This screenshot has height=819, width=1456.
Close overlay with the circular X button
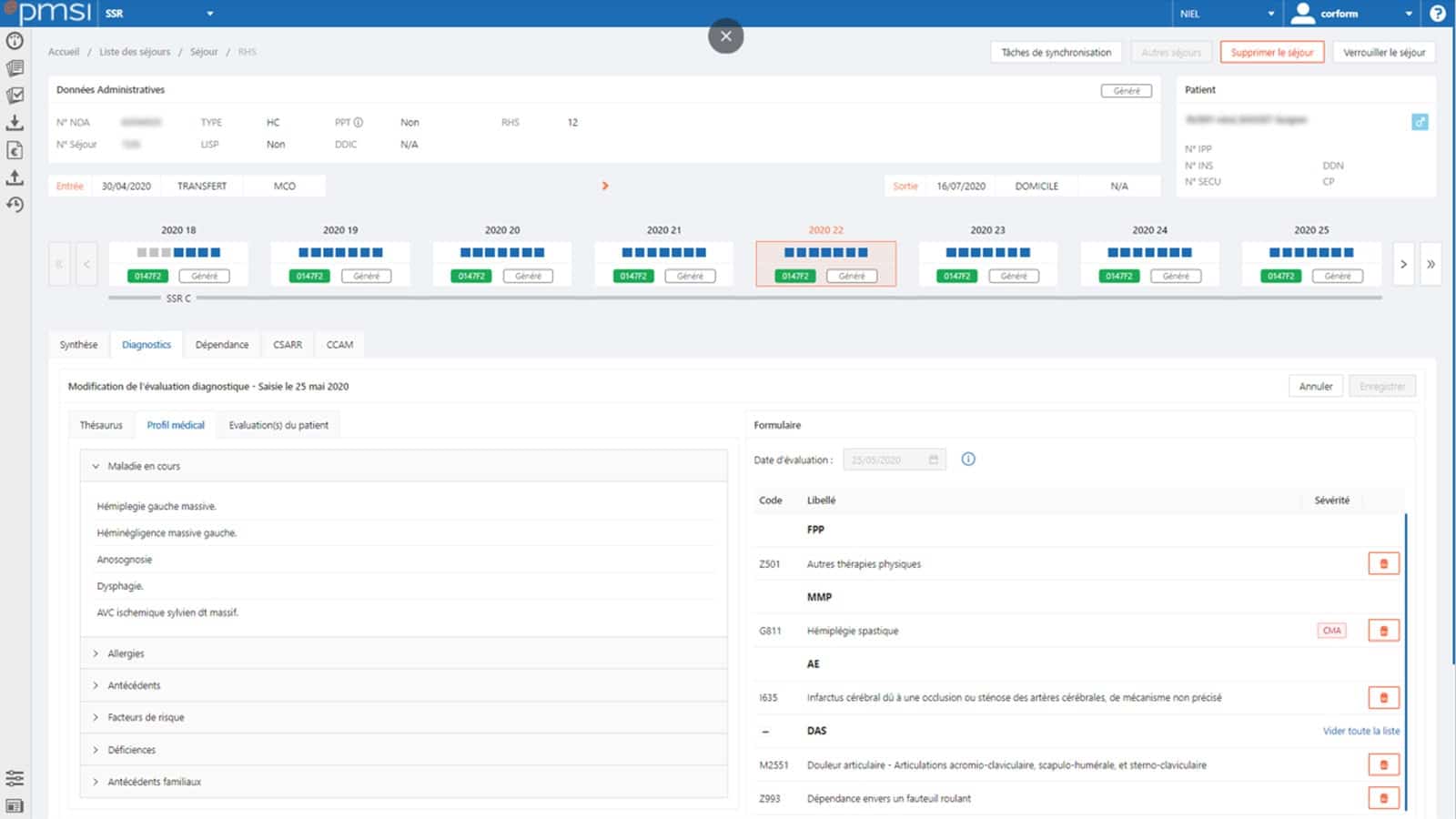(x=726, y=36)
